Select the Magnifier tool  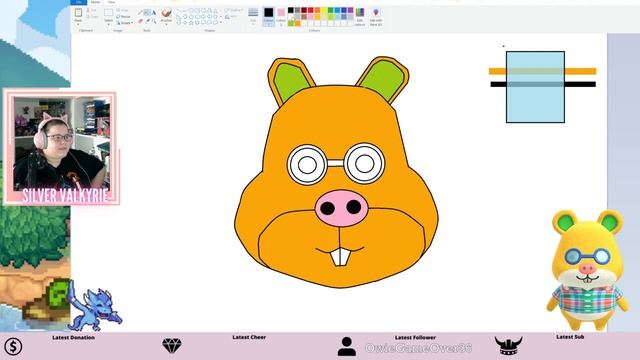pyautogui.click(x=154, y=21)
